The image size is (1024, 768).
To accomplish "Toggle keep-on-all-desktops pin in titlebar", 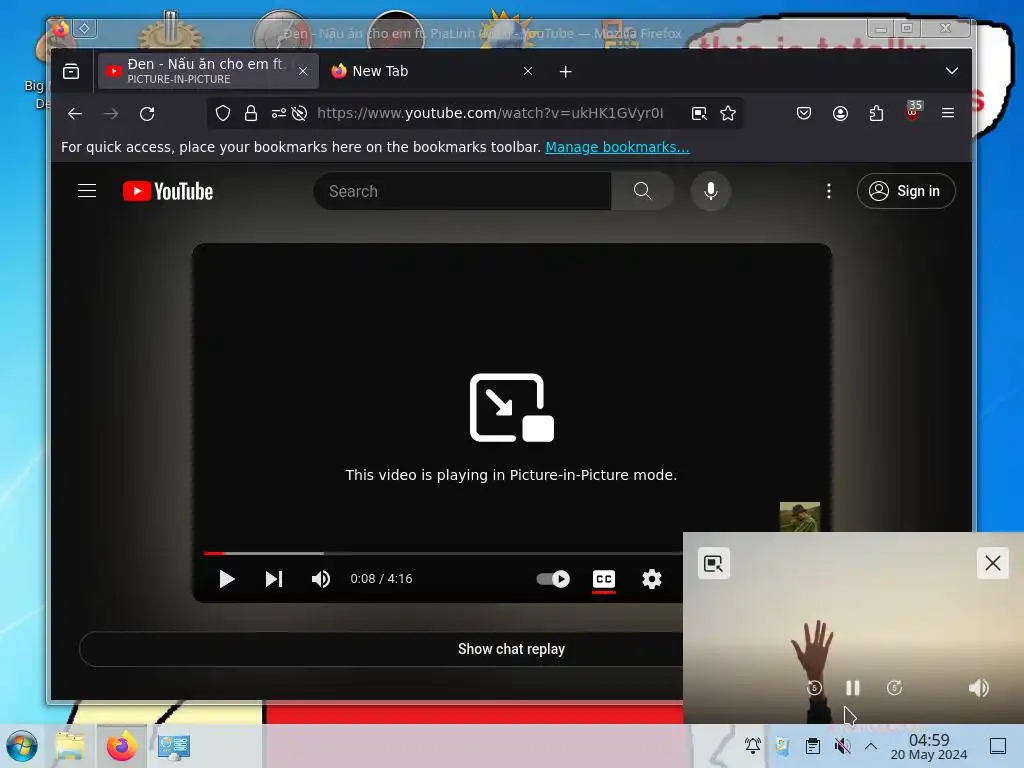I will click(x=85, y=28).
